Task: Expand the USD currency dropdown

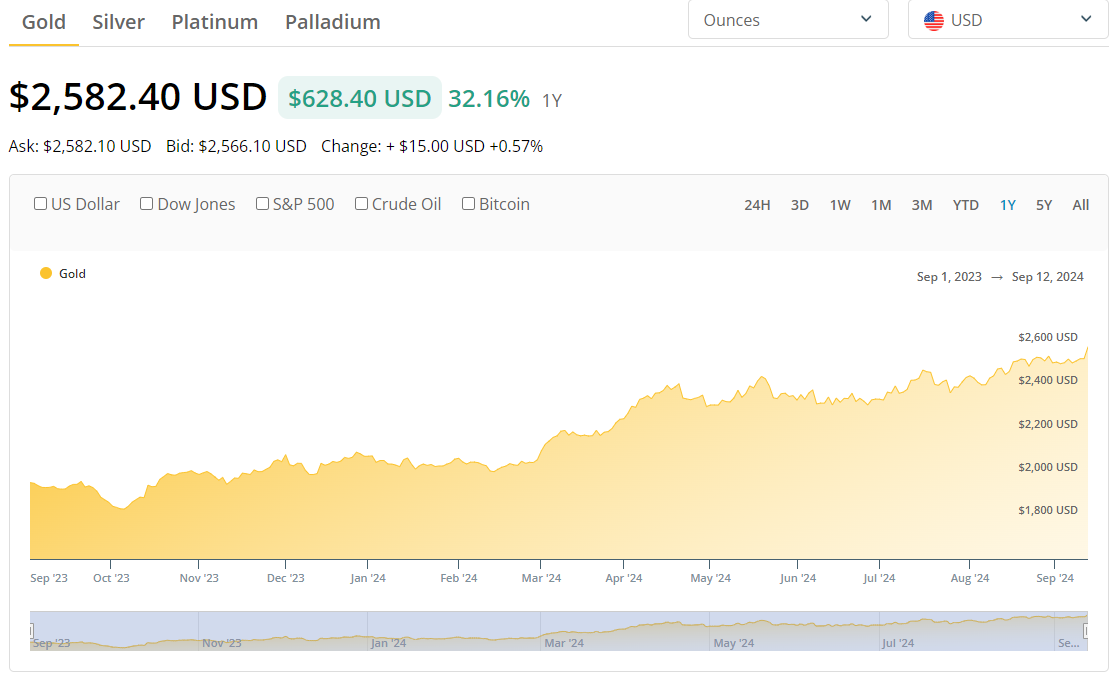Action: pos(1008,20)
